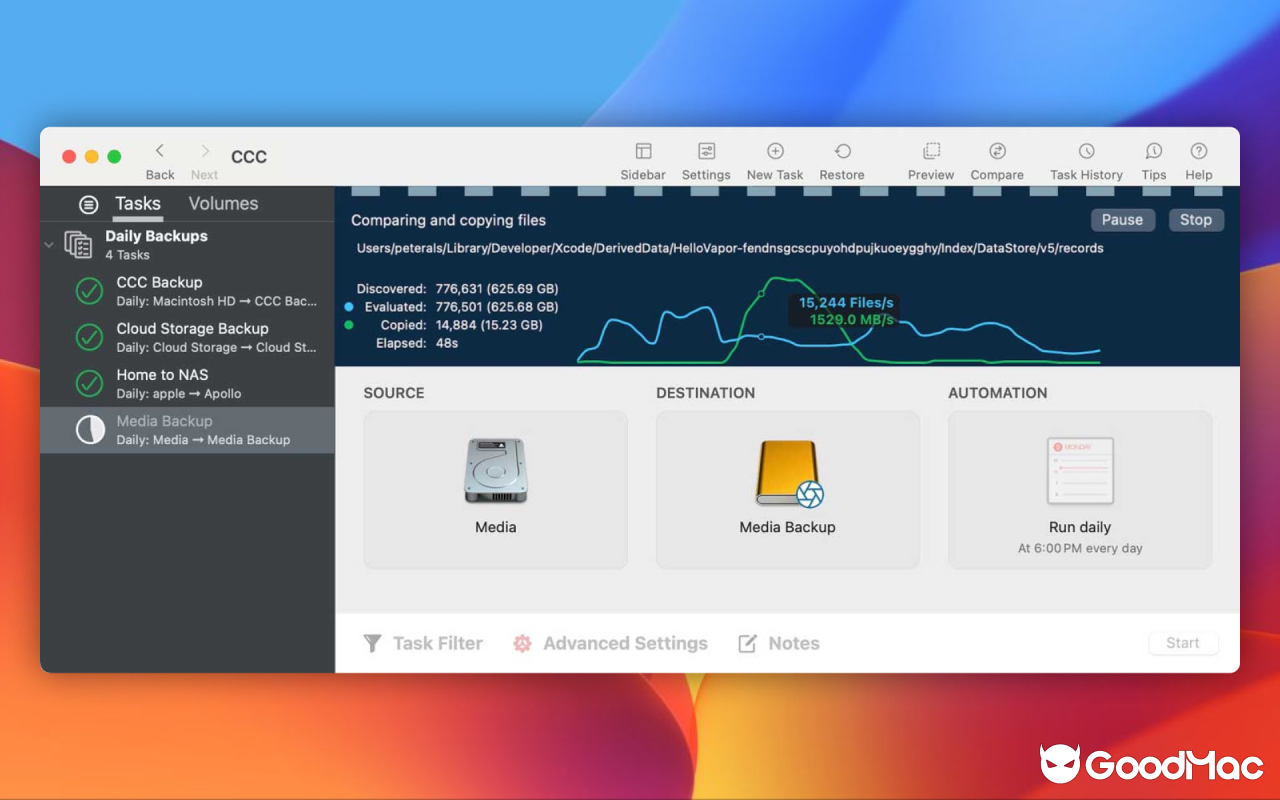Open Advanced Settings for Media Backup
Image resolution: width=1280 pixels, height=800 pixels.
tap(610, 643)
